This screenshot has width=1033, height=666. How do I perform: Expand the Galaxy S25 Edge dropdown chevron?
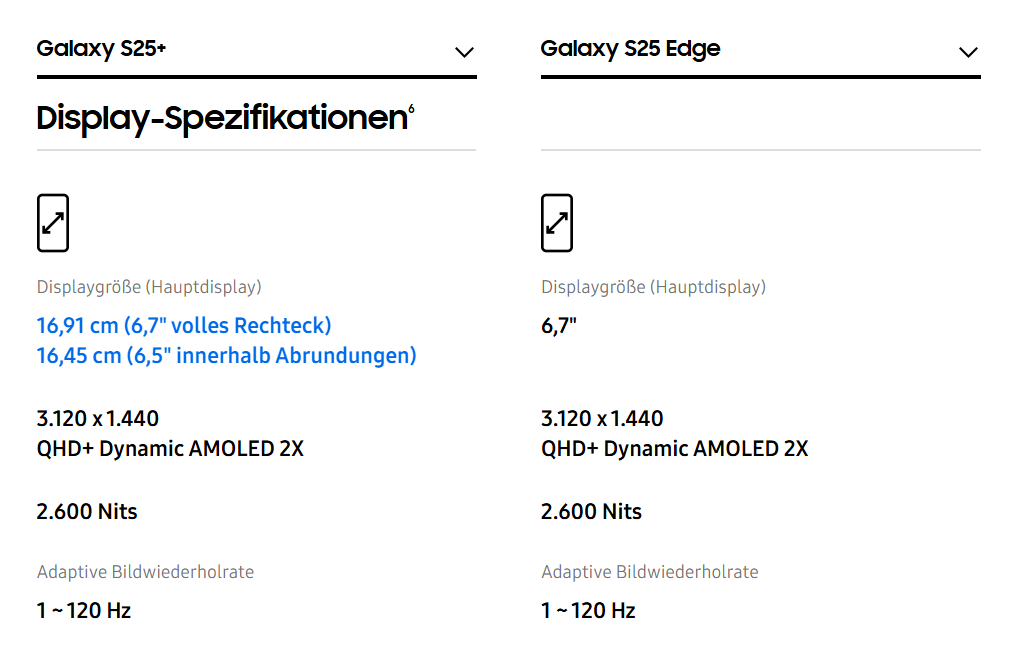pos(967,52)
